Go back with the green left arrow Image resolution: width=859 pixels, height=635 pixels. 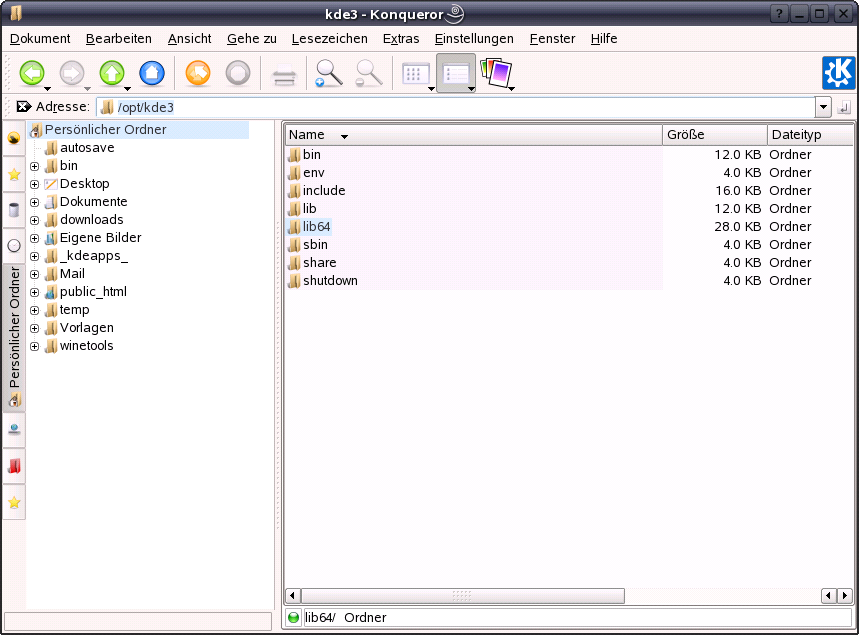[32, 73]
